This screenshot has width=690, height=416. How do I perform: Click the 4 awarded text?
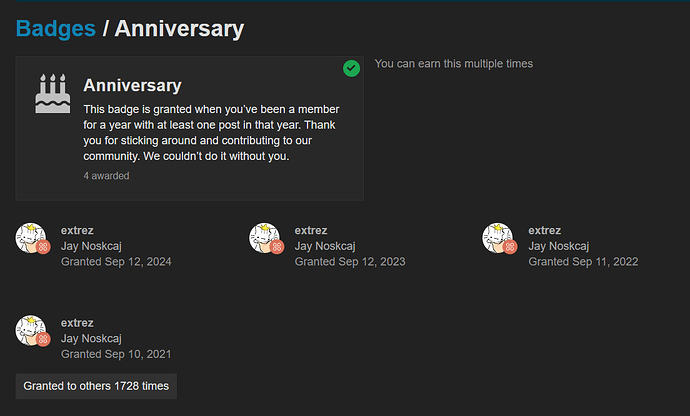tap(106, 176)
